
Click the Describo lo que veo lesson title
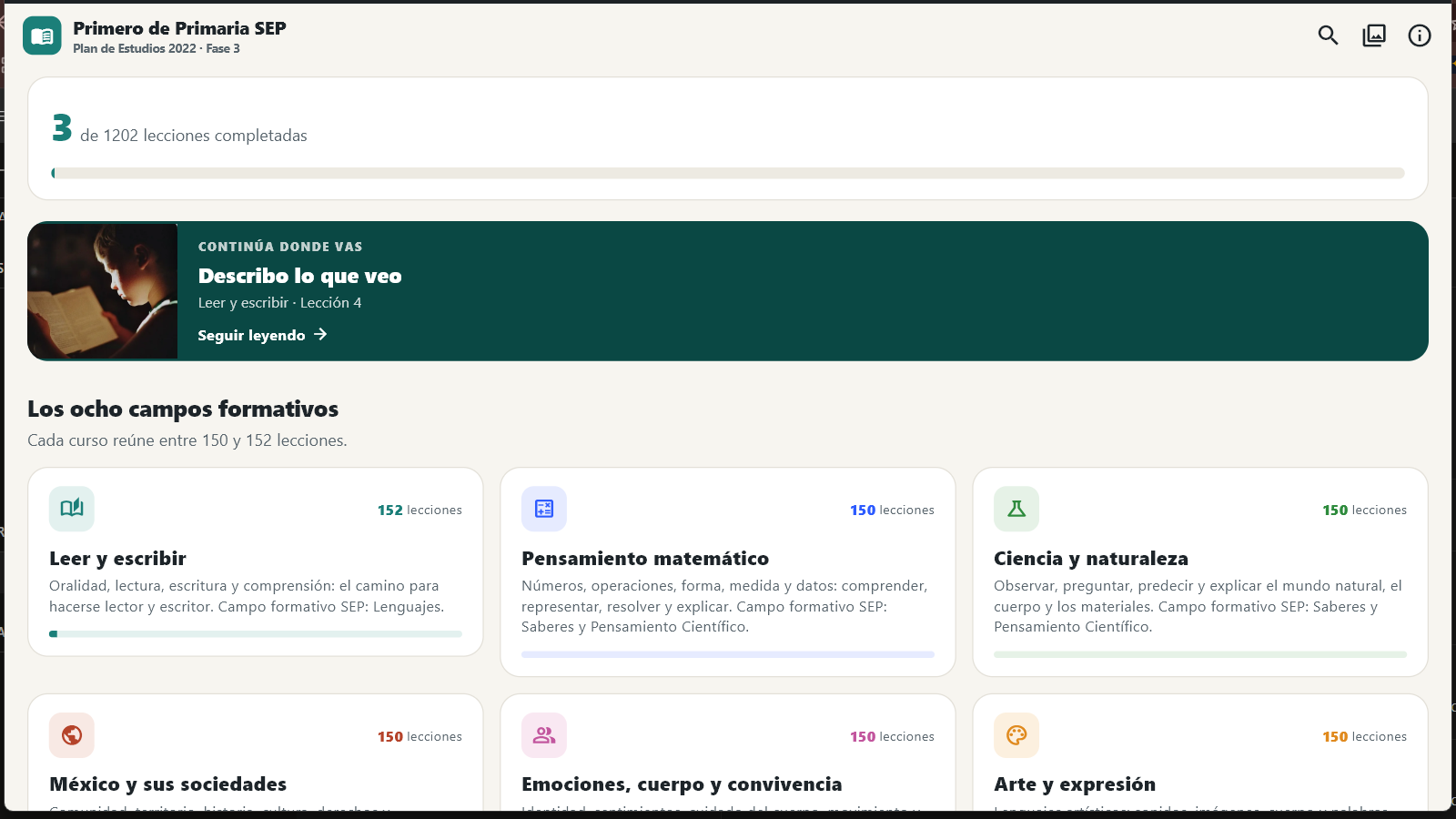[300, 276]
